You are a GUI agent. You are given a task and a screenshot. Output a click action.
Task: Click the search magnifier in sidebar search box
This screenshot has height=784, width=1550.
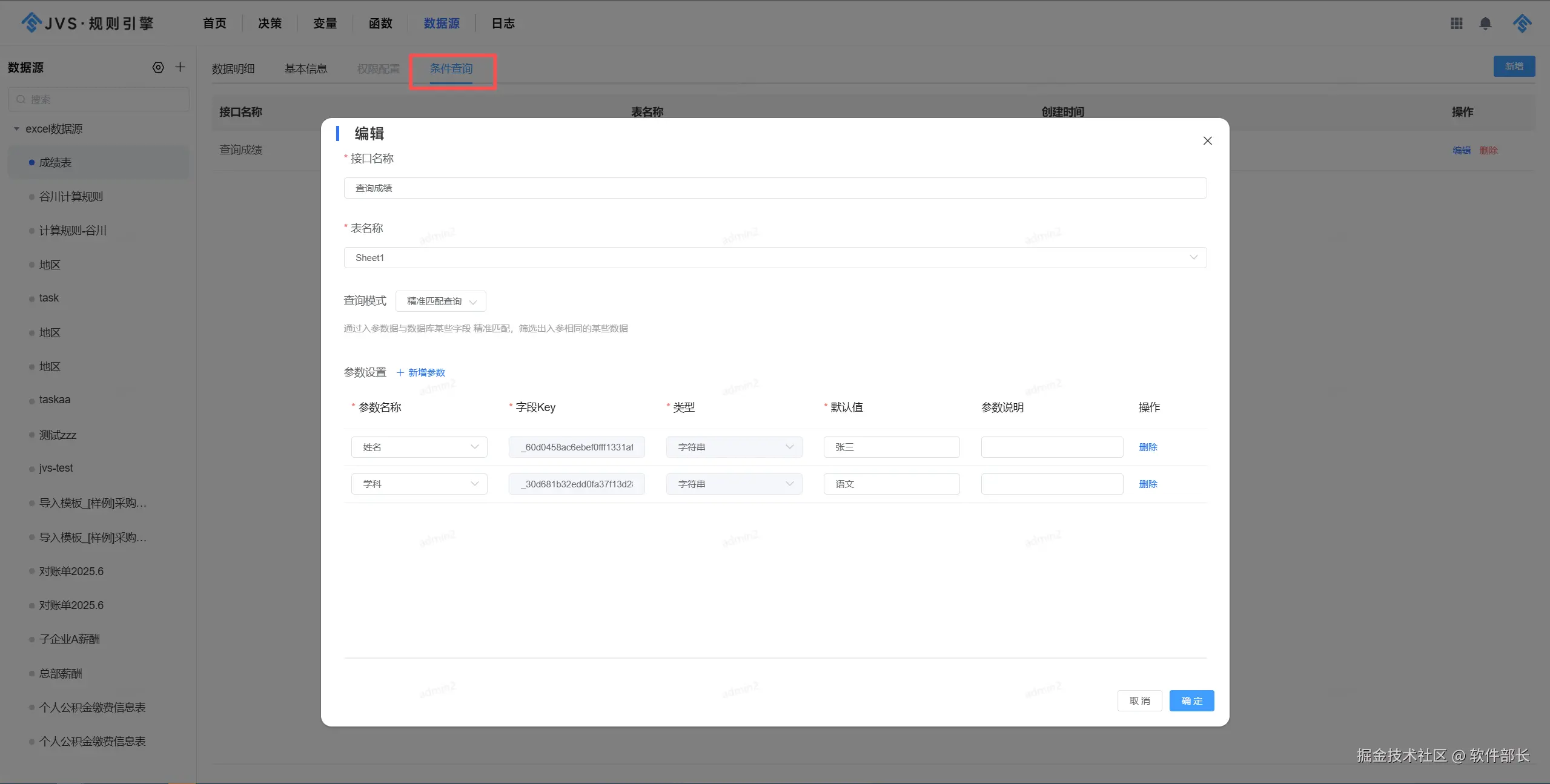[x=21, y=99]
